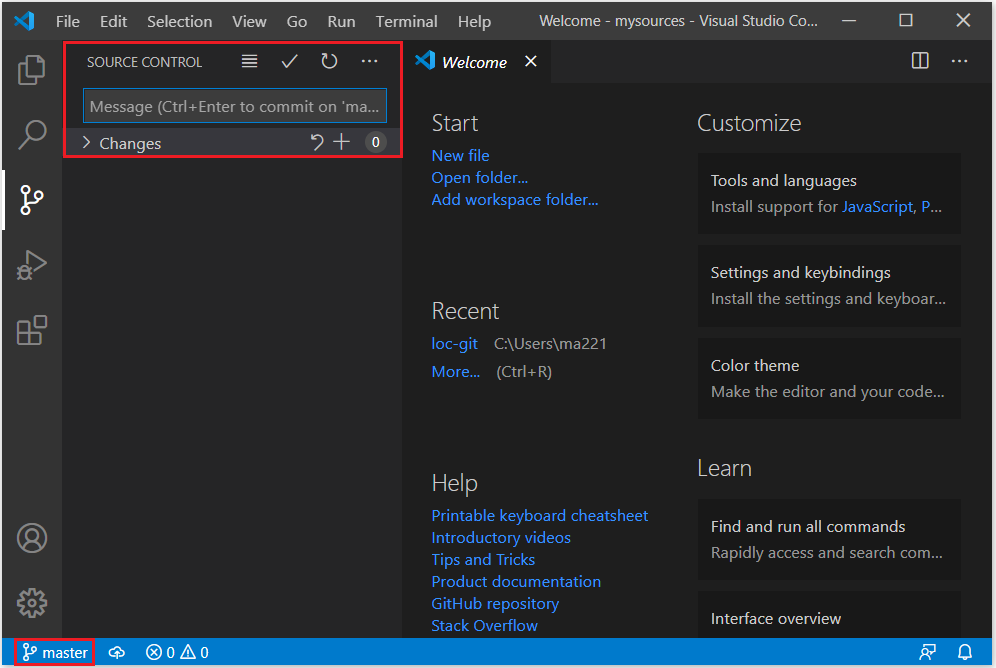
Task: Open the Extensions view
Action: pos(31,330)
